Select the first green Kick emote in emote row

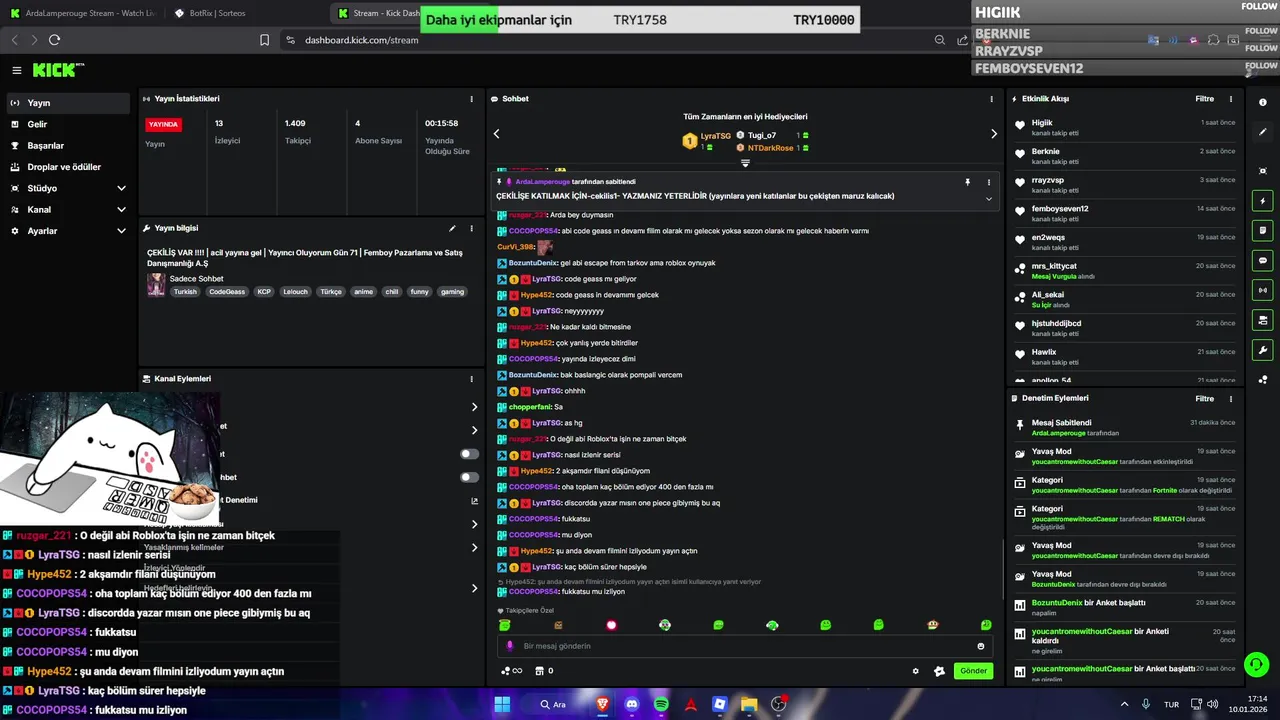[x=505, y=625]
